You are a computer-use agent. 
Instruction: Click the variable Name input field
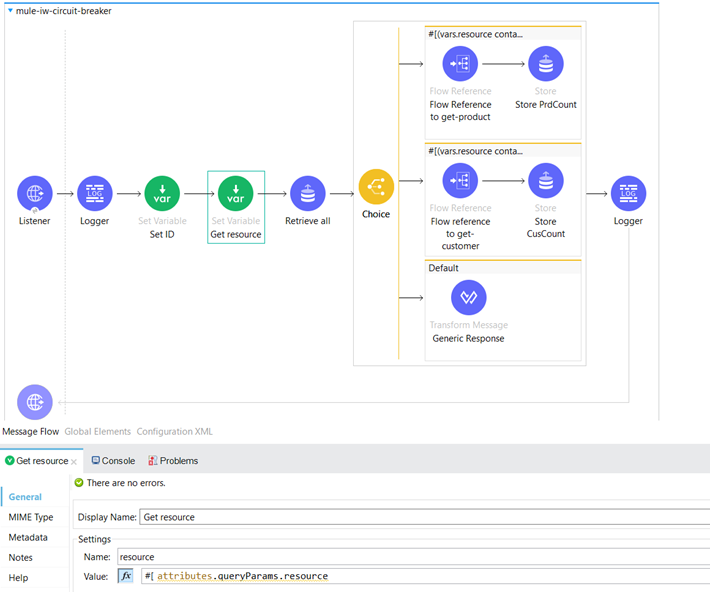413,557
